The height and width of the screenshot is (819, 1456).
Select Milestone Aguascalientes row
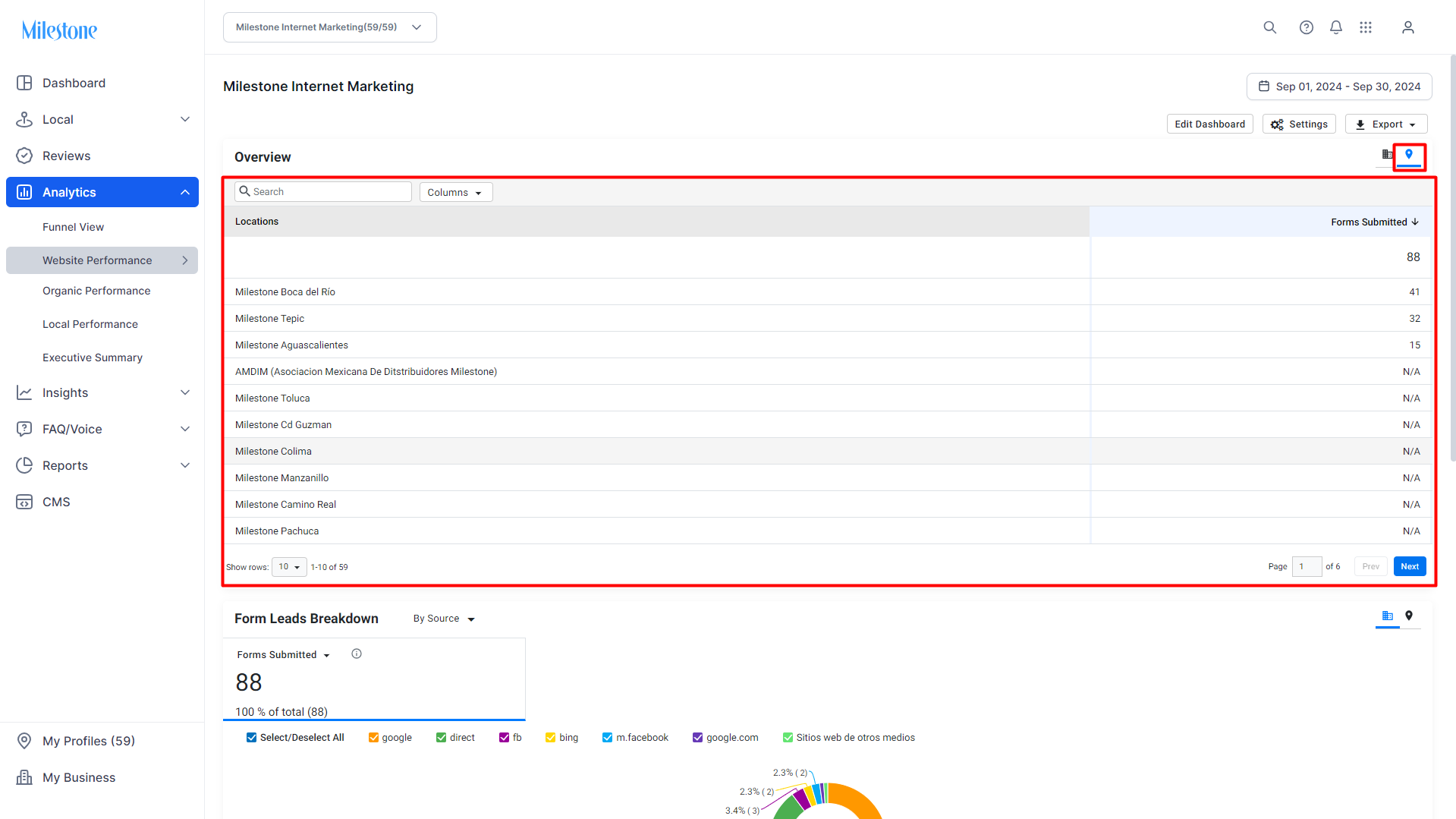(x=828, y=345)
